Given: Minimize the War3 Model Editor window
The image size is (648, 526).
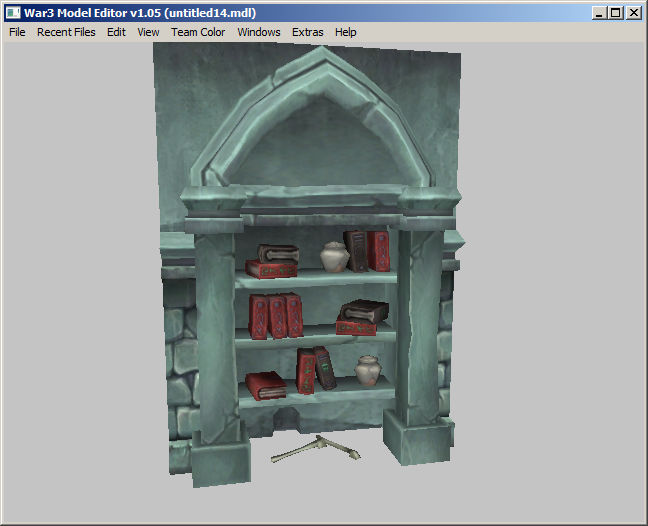Looking at the screenshot, I should [x=599, y=13].
